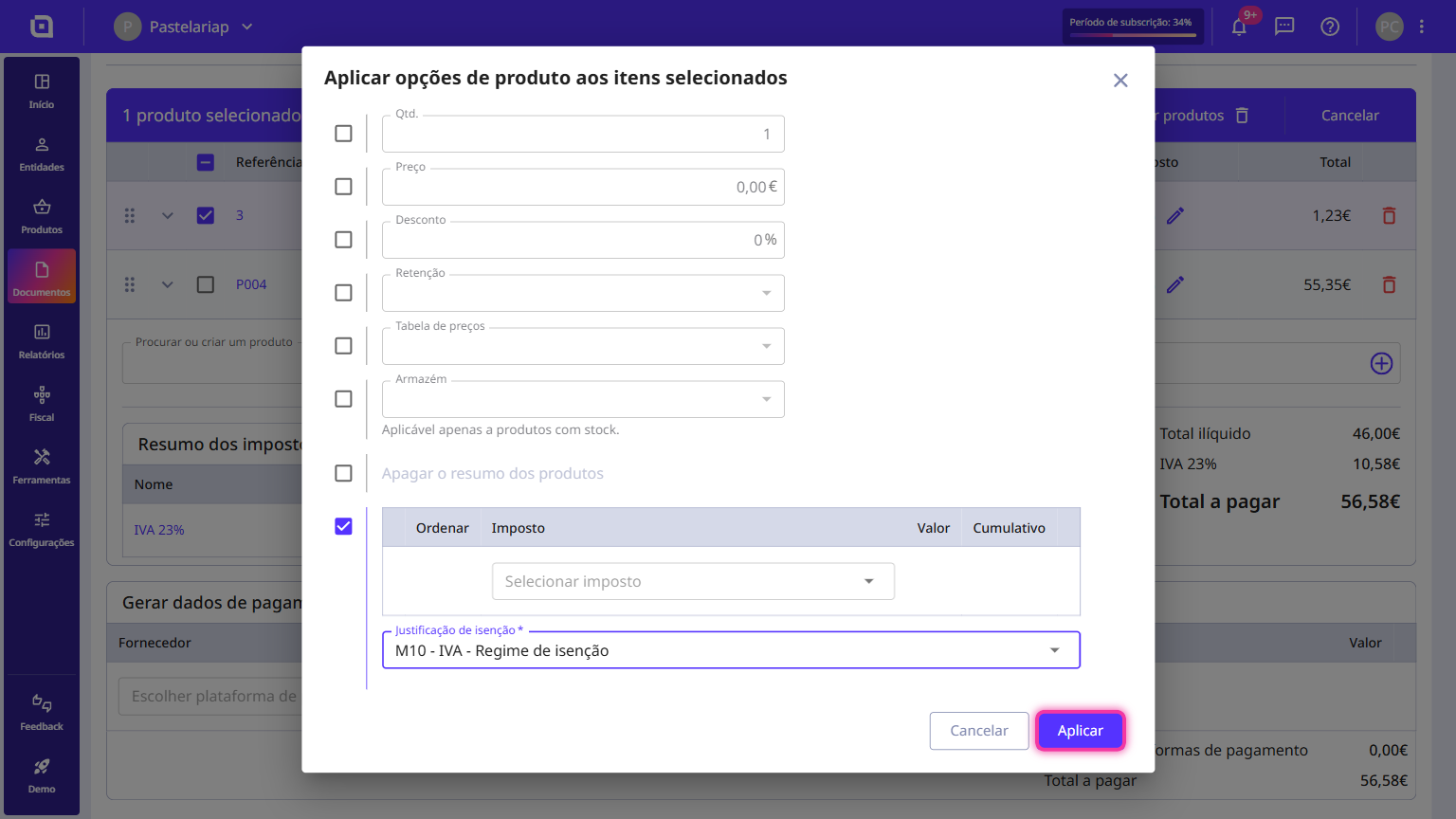Image resolution: width=1456 pixels, height=819 pixels.
Task: Open the Tabela de preços dropdown
Action: 583,346
